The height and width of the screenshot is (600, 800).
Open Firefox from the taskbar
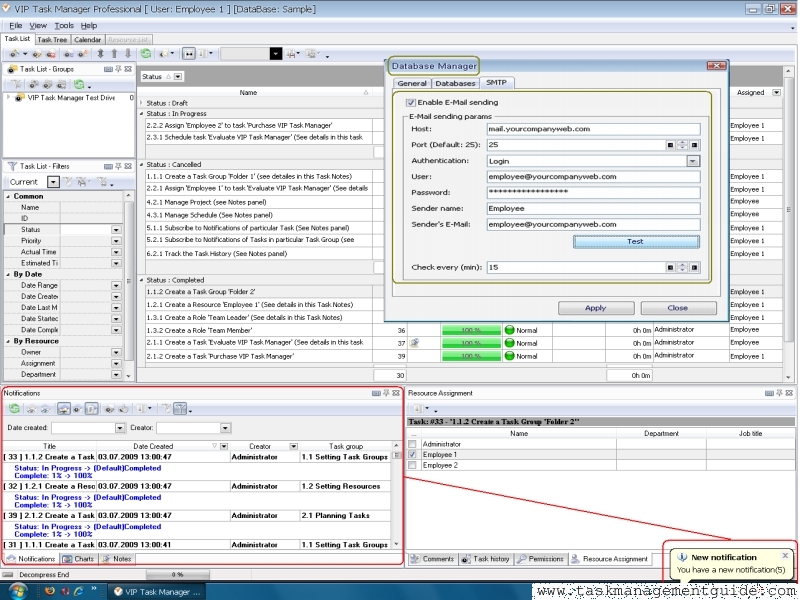pyautogui.click(x=49, y=591)
